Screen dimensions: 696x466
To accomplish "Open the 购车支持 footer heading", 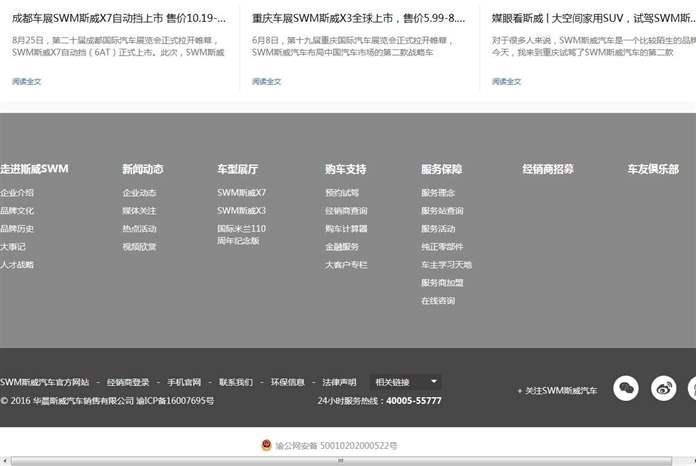I will [345, 169].
